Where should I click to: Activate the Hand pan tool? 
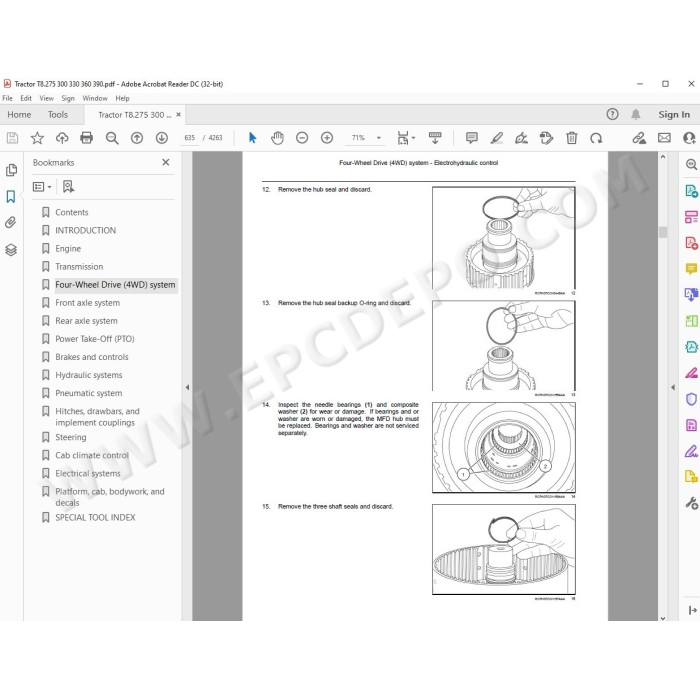click(277, 138)
